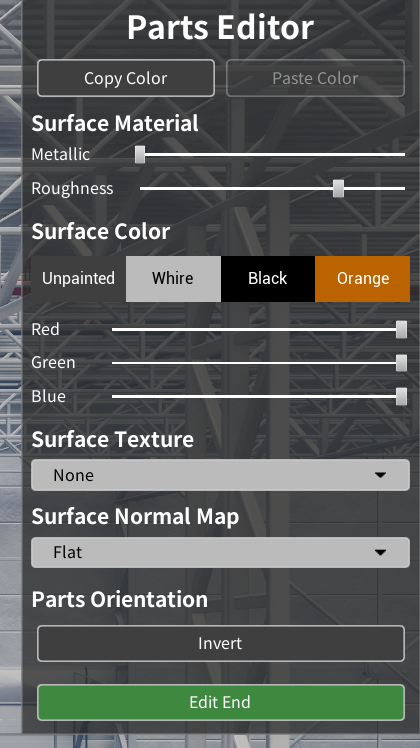Click the Metallic slider handle

(x=140, y=155)
